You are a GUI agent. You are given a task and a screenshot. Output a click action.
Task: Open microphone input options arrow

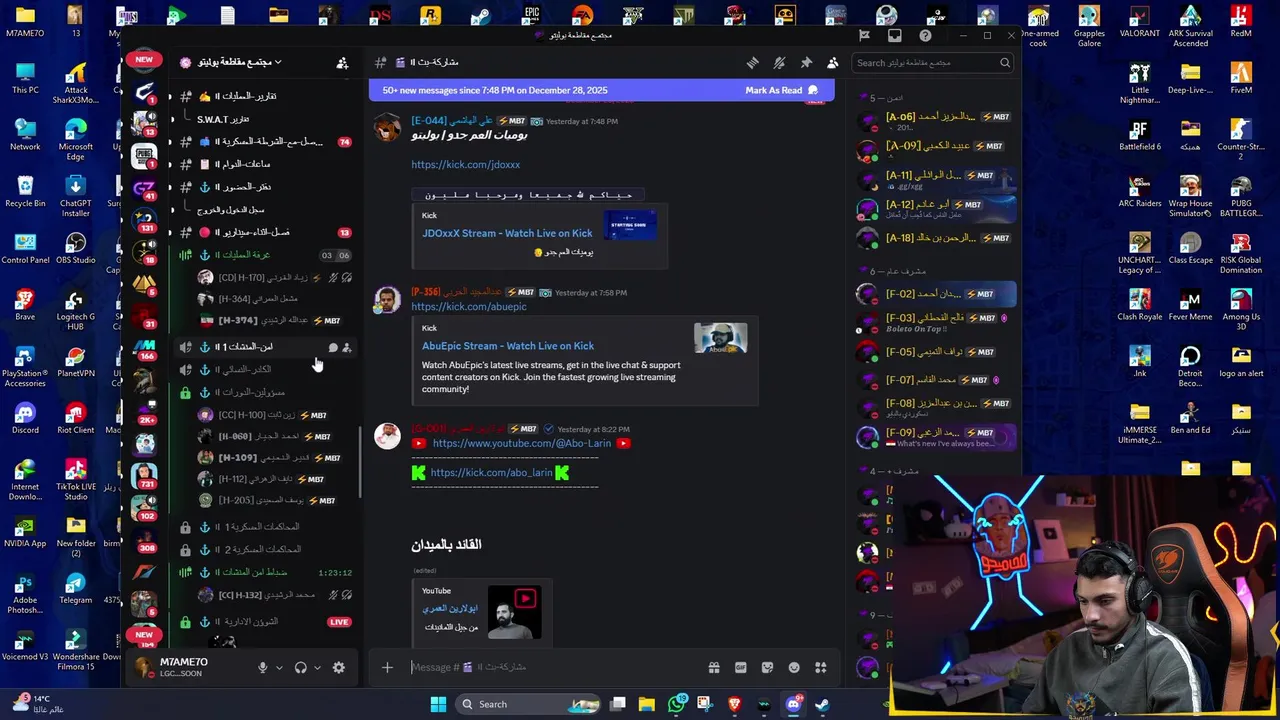click(279, 667)
